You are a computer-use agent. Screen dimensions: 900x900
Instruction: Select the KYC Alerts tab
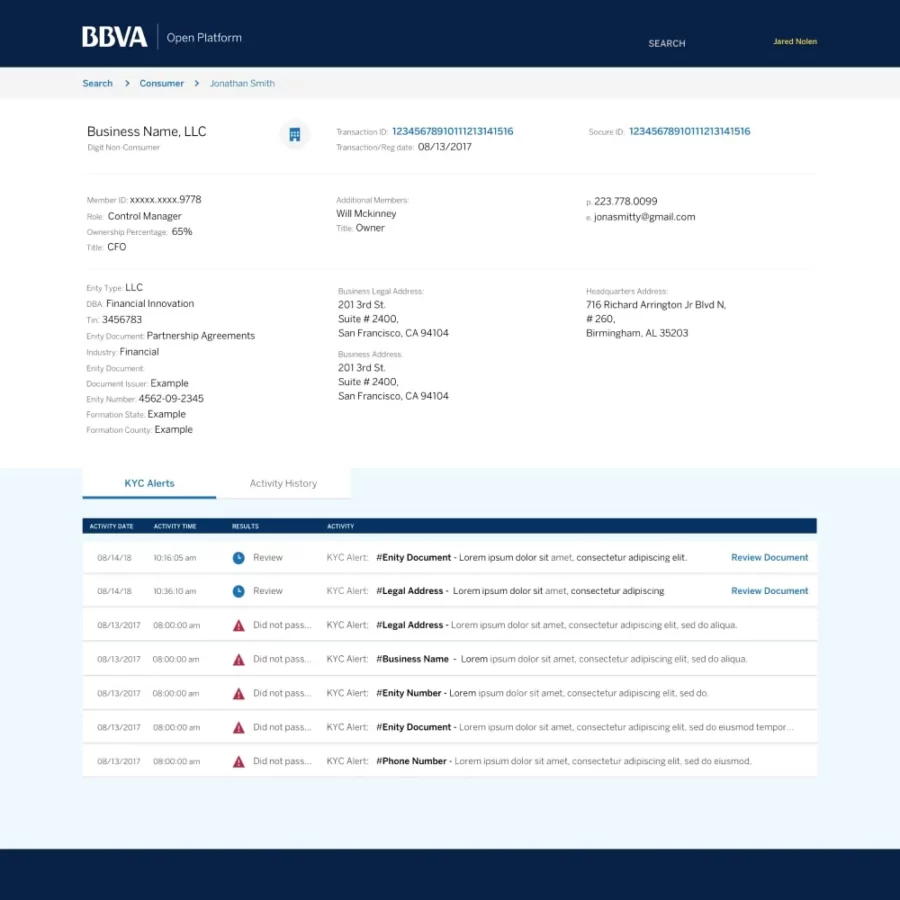coord(148,483)
